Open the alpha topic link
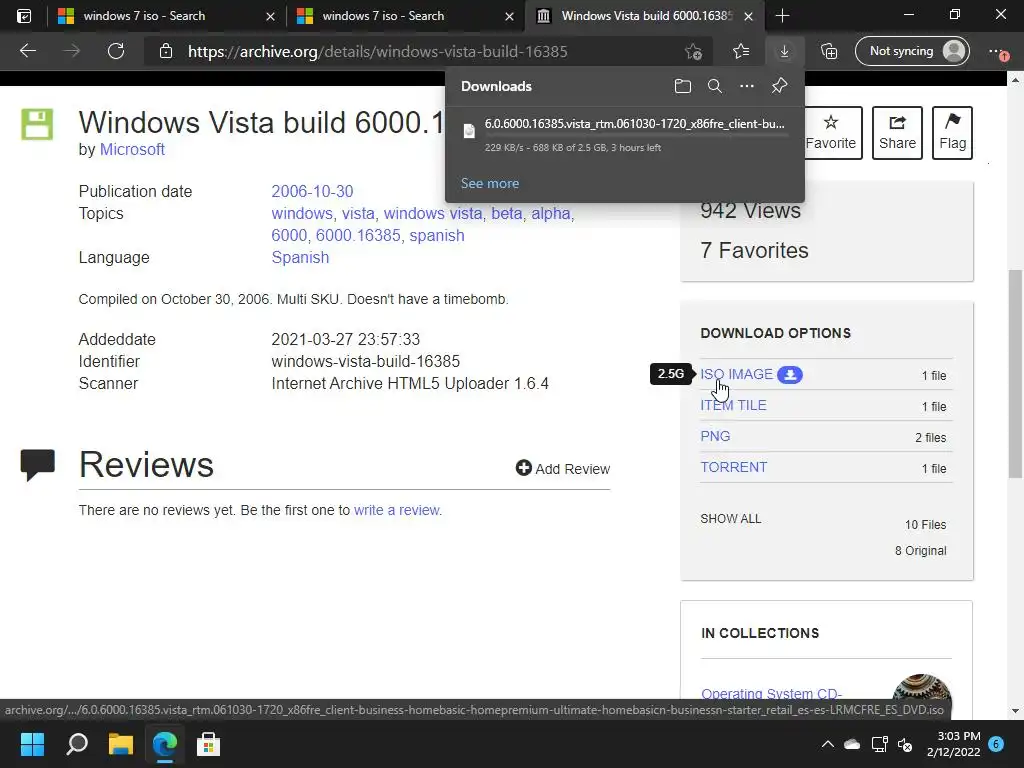Viewport: 1024px width, 768px height. 551,214
